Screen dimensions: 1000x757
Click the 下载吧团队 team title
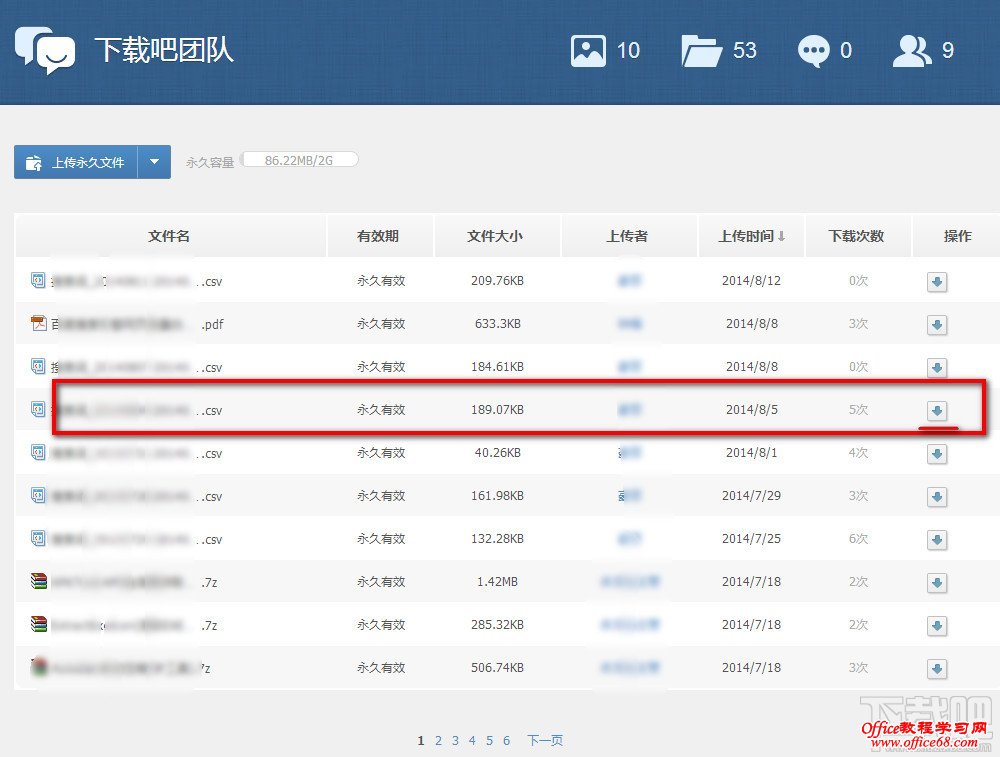tap(165, 50)
